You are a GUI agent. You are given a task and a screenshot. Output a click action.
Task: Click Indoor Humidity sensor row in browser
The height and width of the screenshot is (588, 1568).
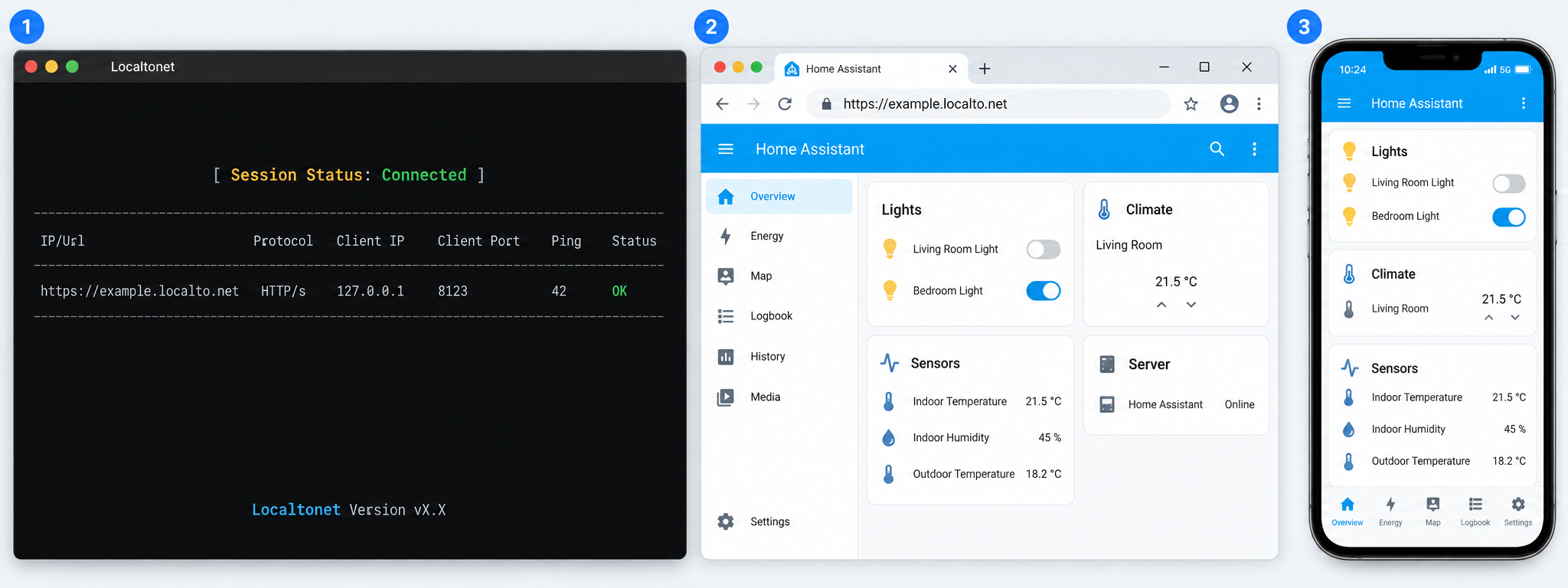[x=971, y=438]
